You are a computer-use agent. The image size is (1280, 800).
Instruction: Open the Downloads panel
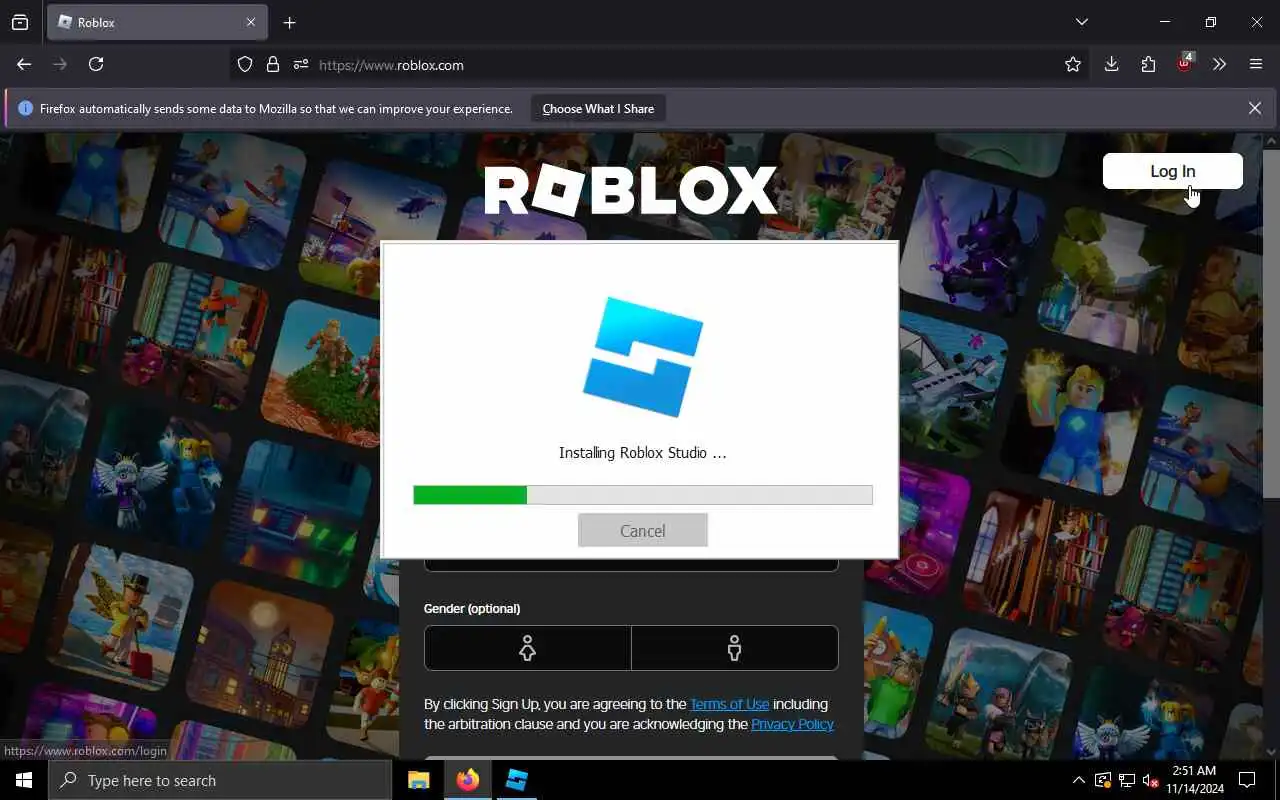1111,64
